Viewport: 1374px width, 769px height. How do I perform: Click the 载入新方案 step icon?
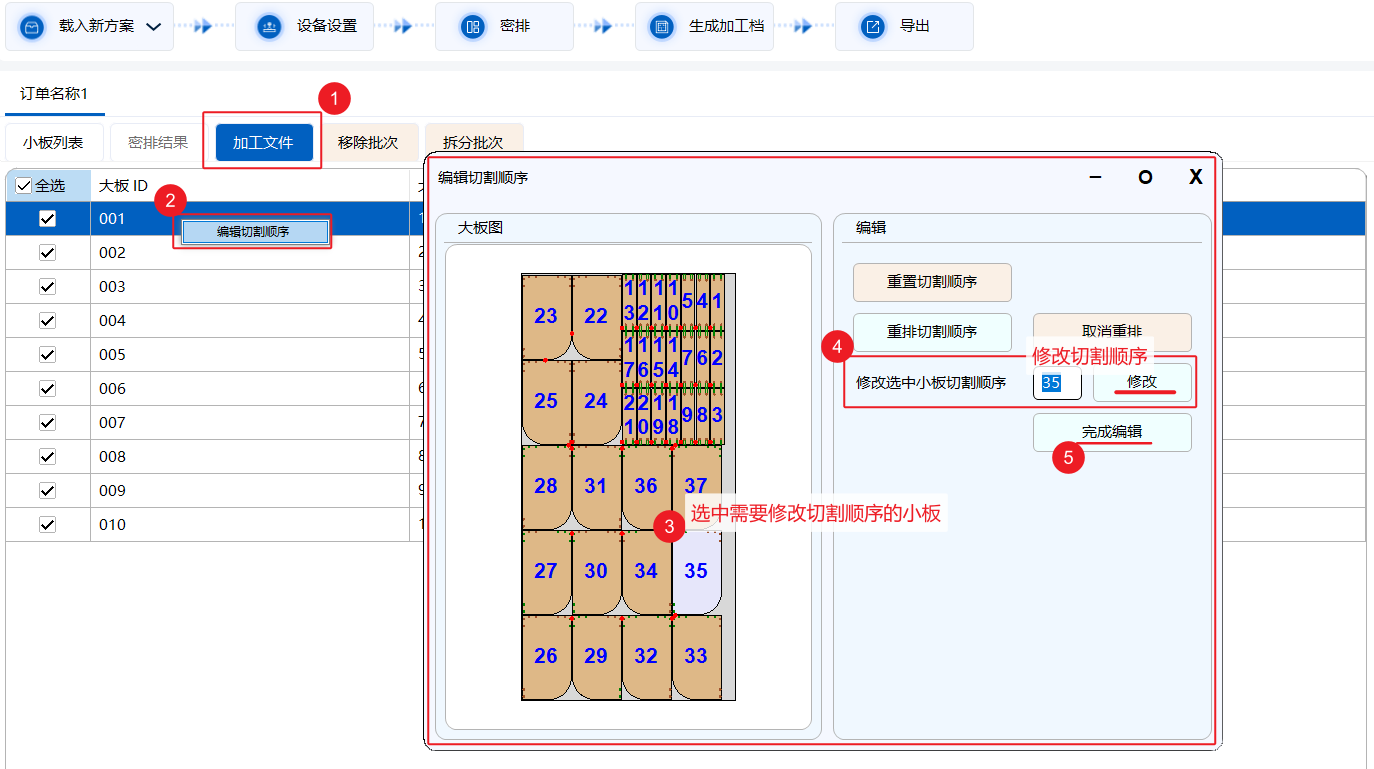tap(33, 27)
